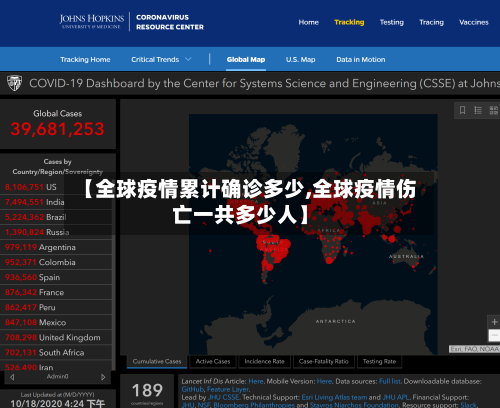Select Russia in the country cases list
The width and height of the screenshot is (500, 408).
pos(56,232)
